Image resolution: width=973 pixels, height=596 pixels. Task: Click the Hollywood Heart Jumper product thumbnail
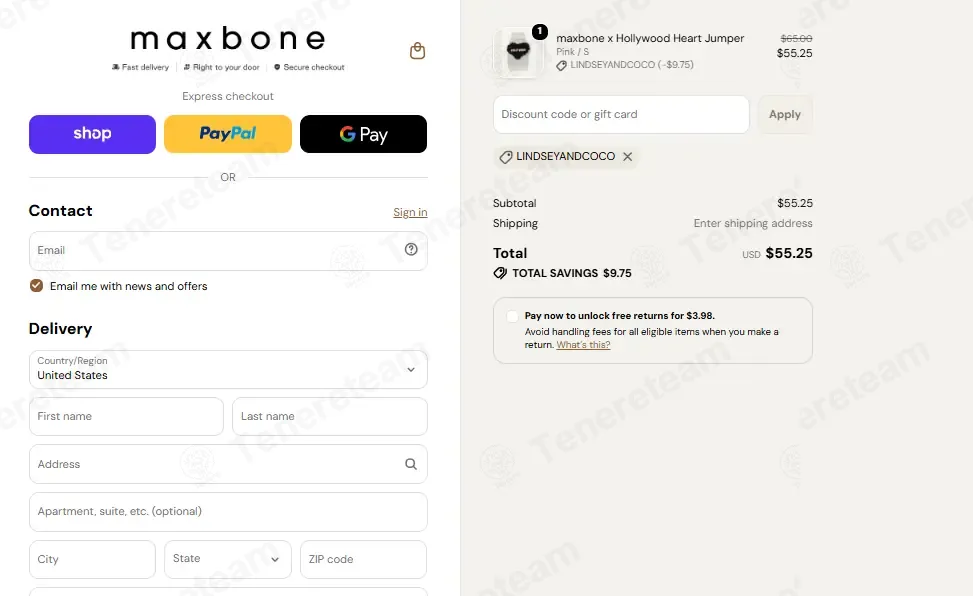point(518,53)
